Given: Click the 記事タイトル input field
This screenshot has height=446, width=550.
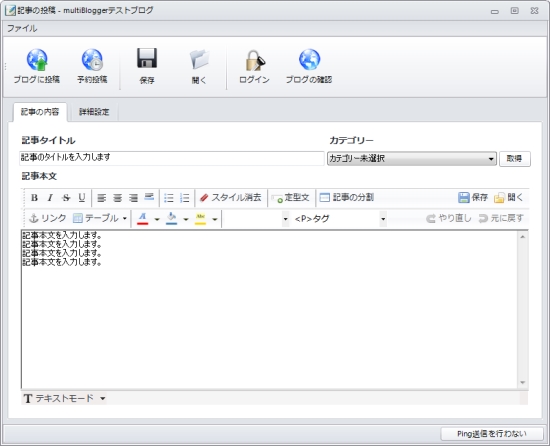Looking at the screenshot, I should pyautogui.click(x=172, y=158).
